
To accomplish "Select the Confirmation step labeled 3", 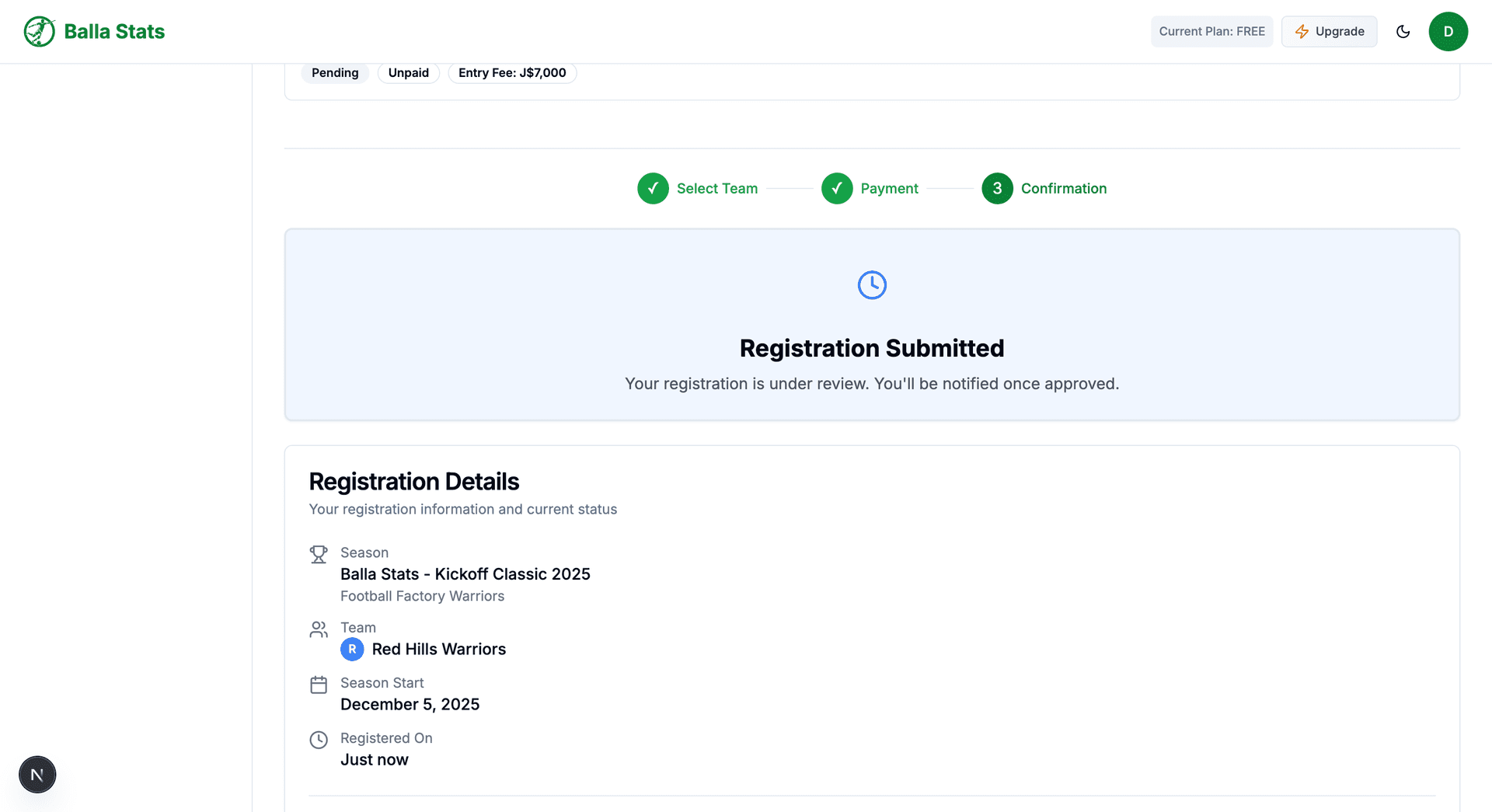I will click(997, 188).
